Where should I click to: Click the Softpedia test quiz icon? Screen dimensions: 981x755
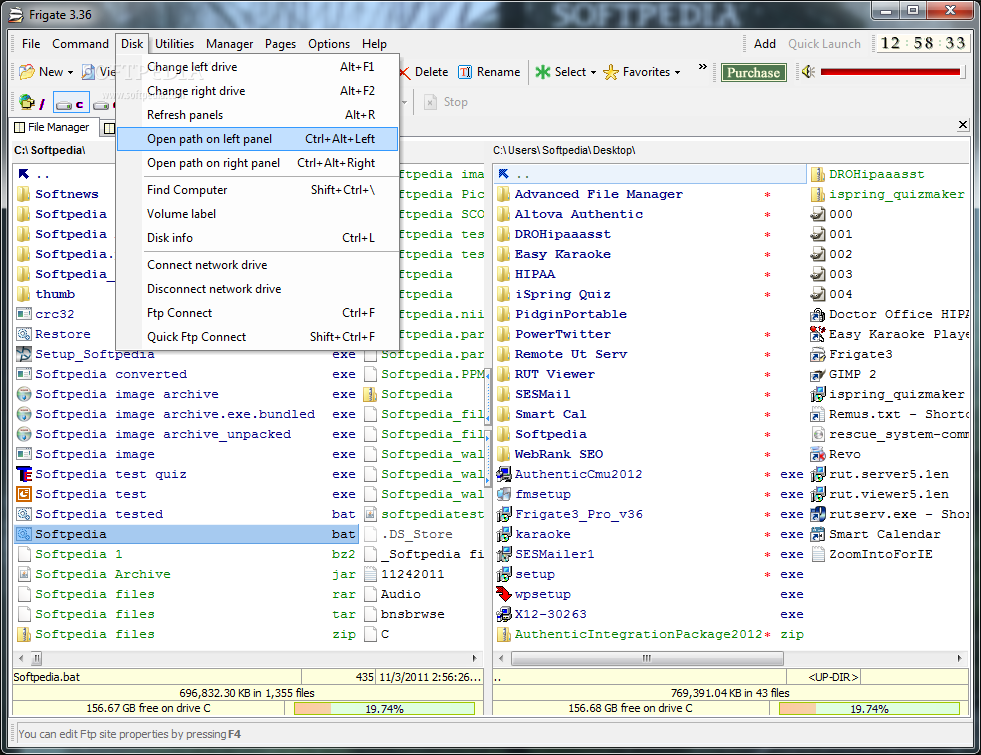pos(24,474)
